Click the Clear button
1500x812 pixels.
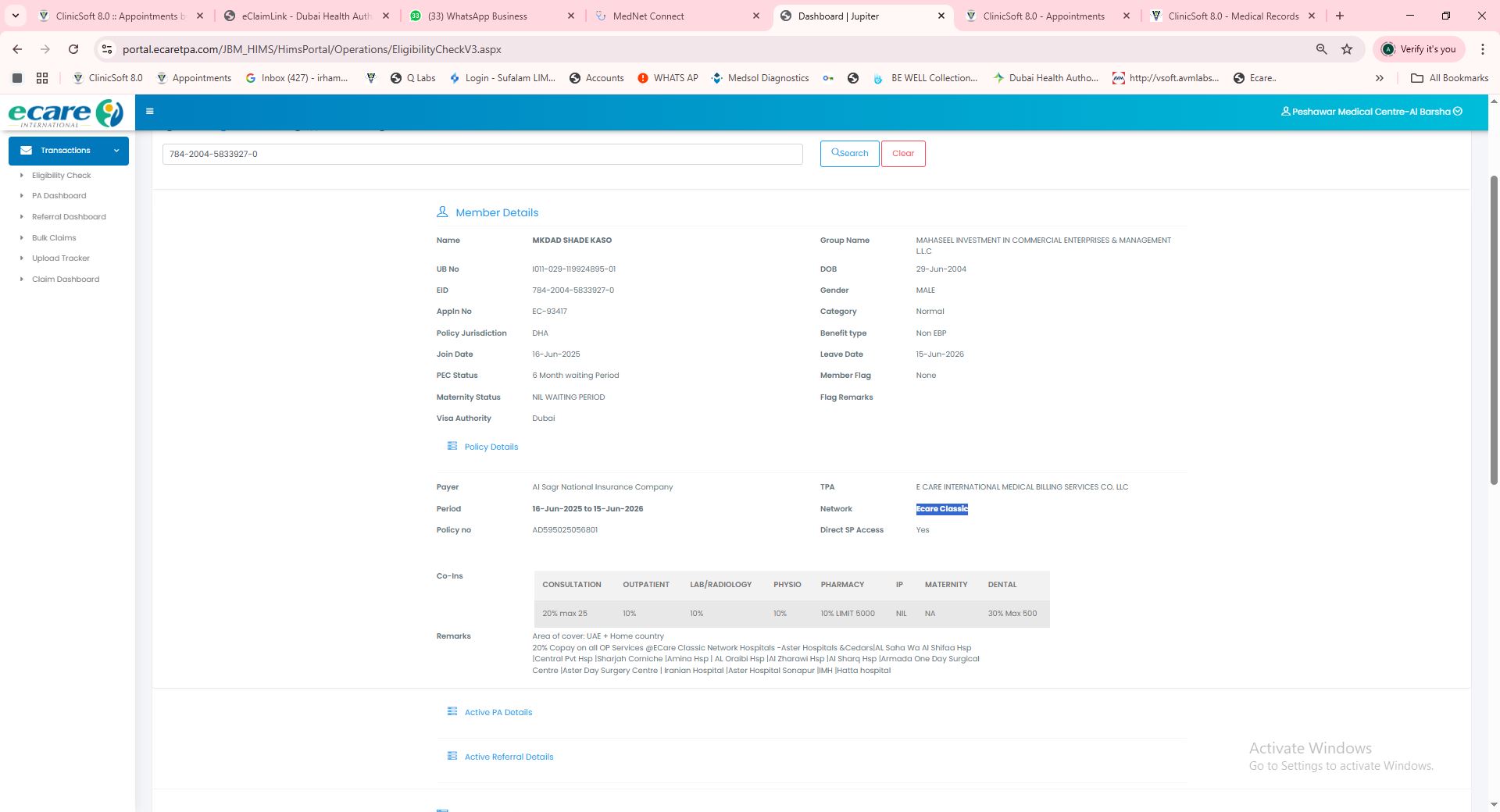coord(903,154)
